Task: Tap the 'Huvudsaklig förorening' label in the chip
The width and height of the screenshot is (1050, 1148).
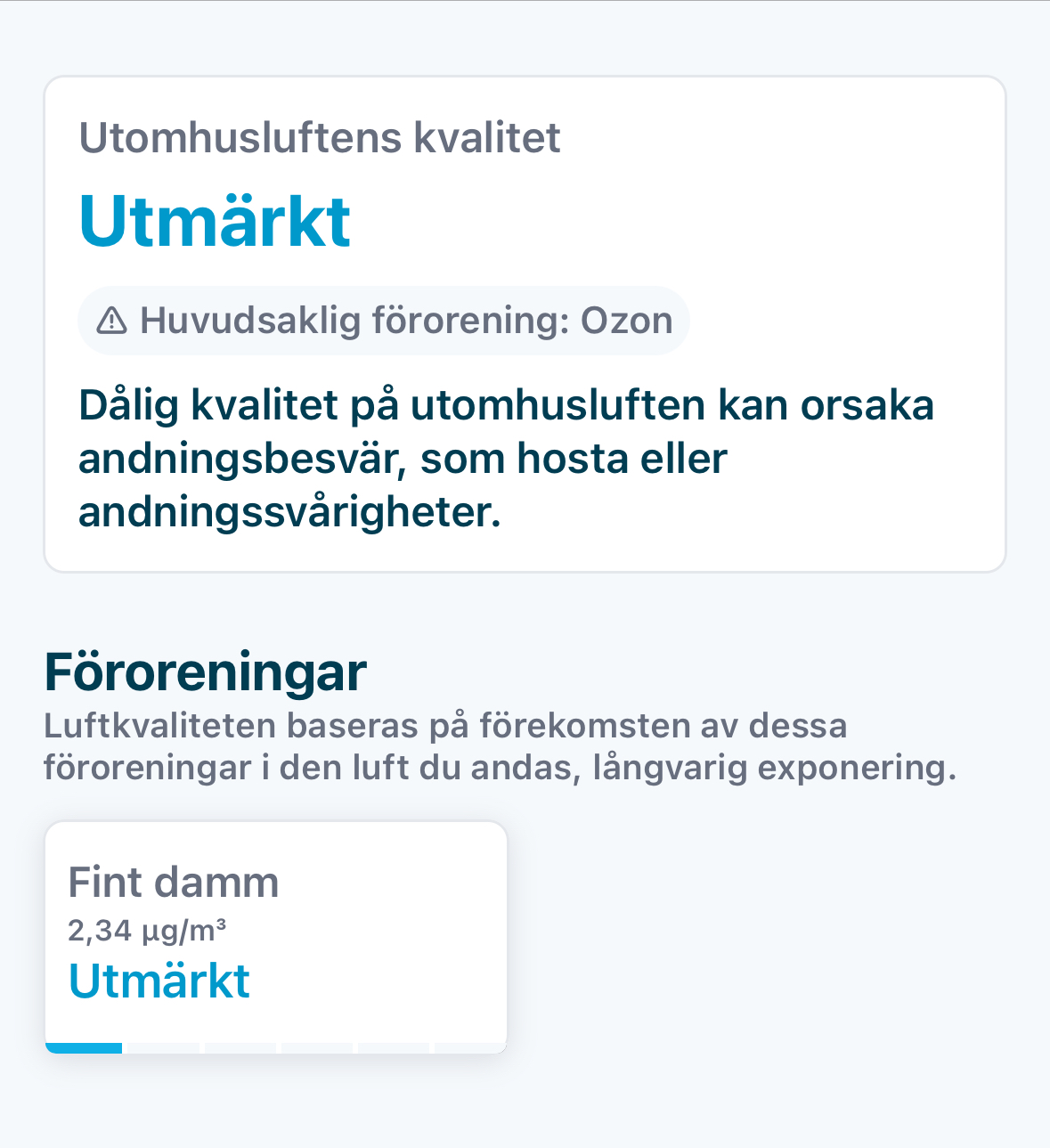Action: click(x=354, y=321)
